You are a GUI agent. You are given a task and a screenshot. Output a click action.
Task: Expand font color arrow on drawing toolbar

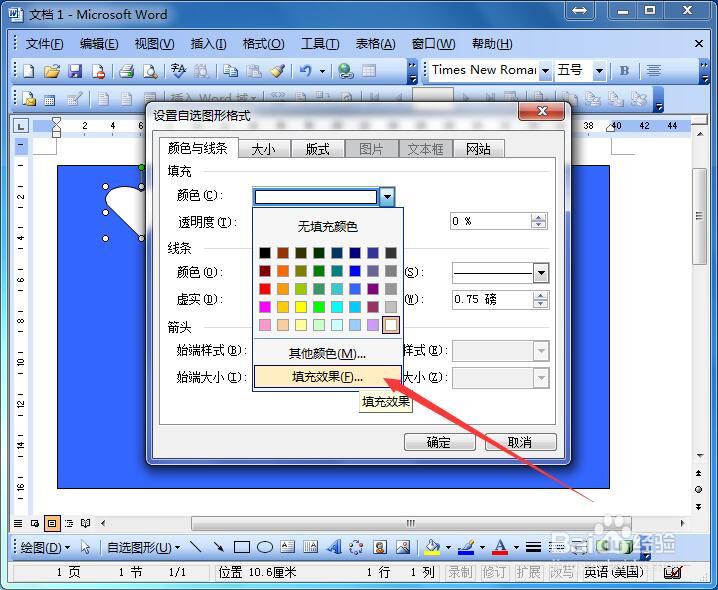coord(516,547)
